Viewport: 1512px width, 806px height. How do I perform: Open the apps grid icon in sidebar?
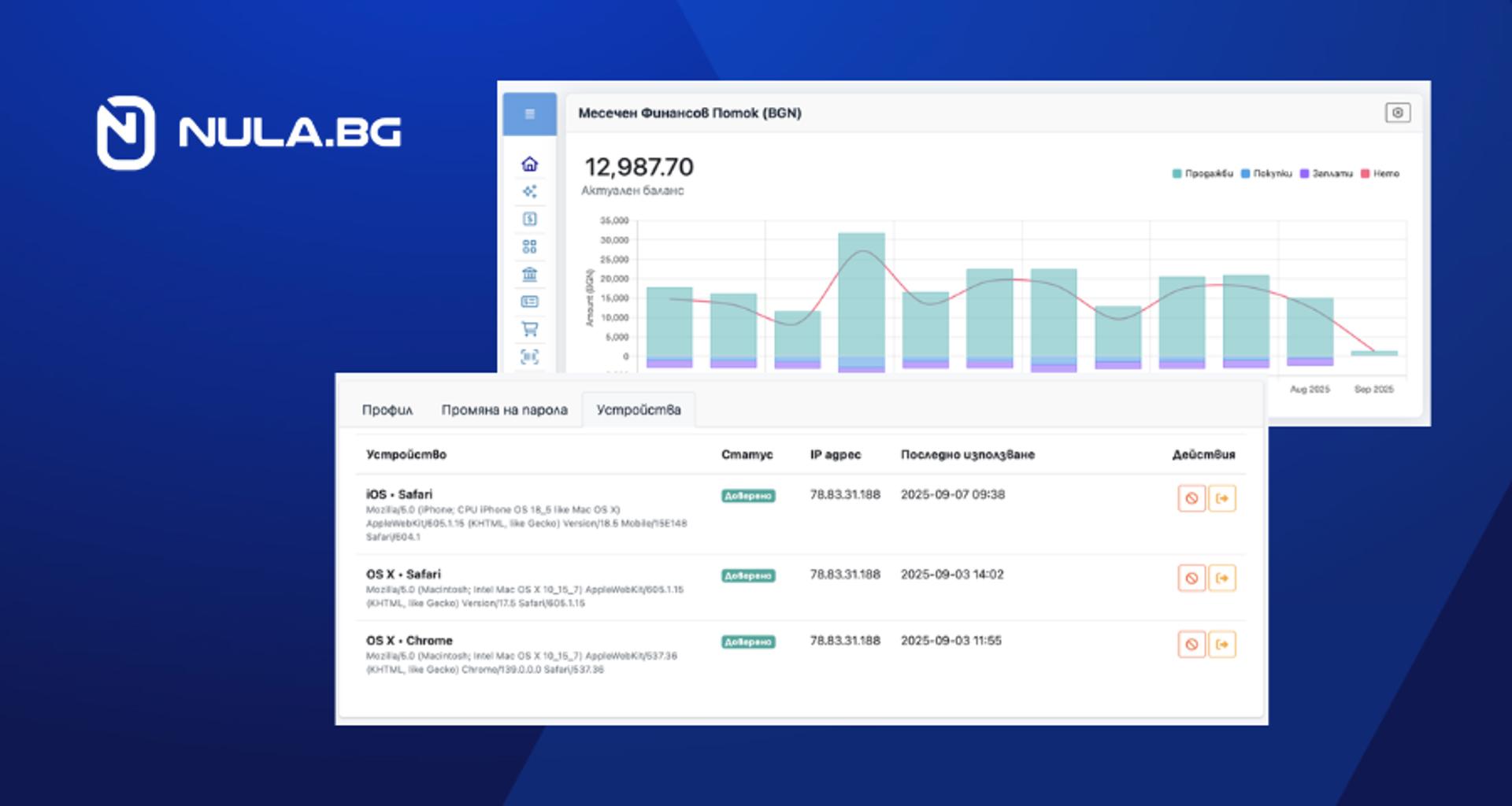tap(530, 246)
